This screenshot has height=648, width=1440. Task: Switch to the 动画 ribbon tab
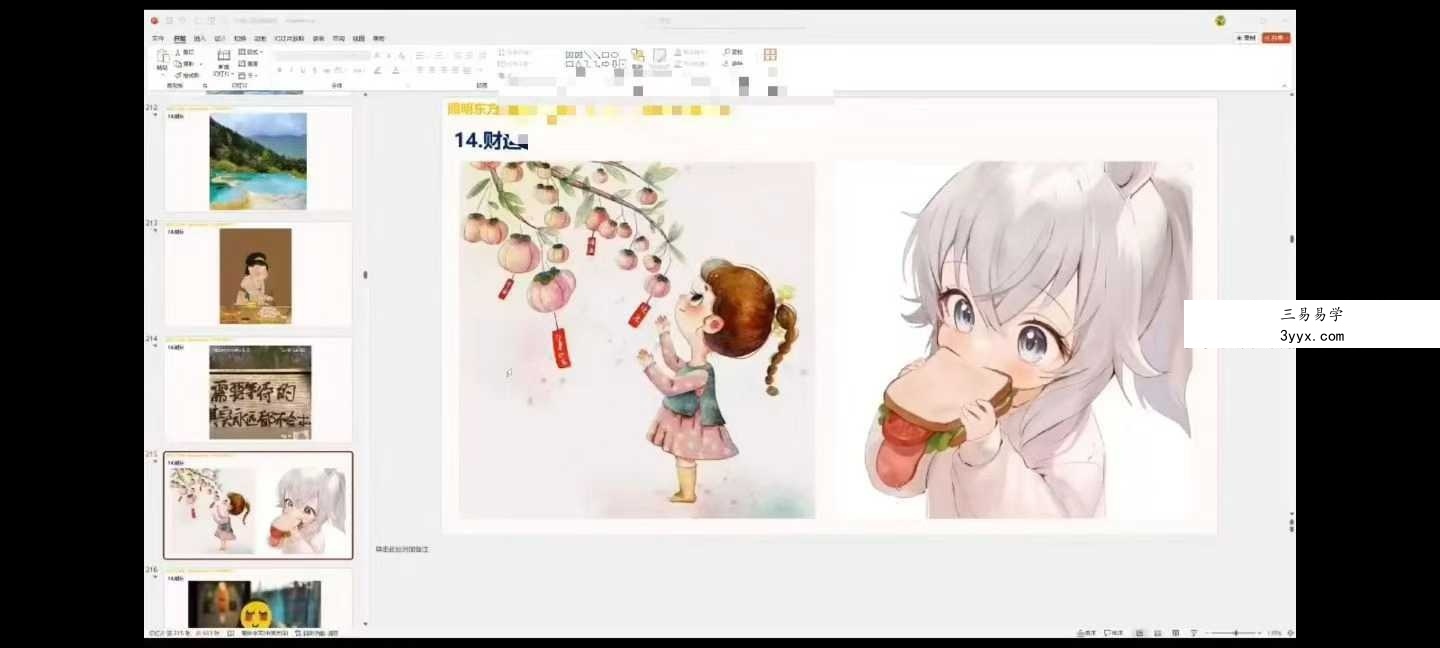tap(260, 38)
